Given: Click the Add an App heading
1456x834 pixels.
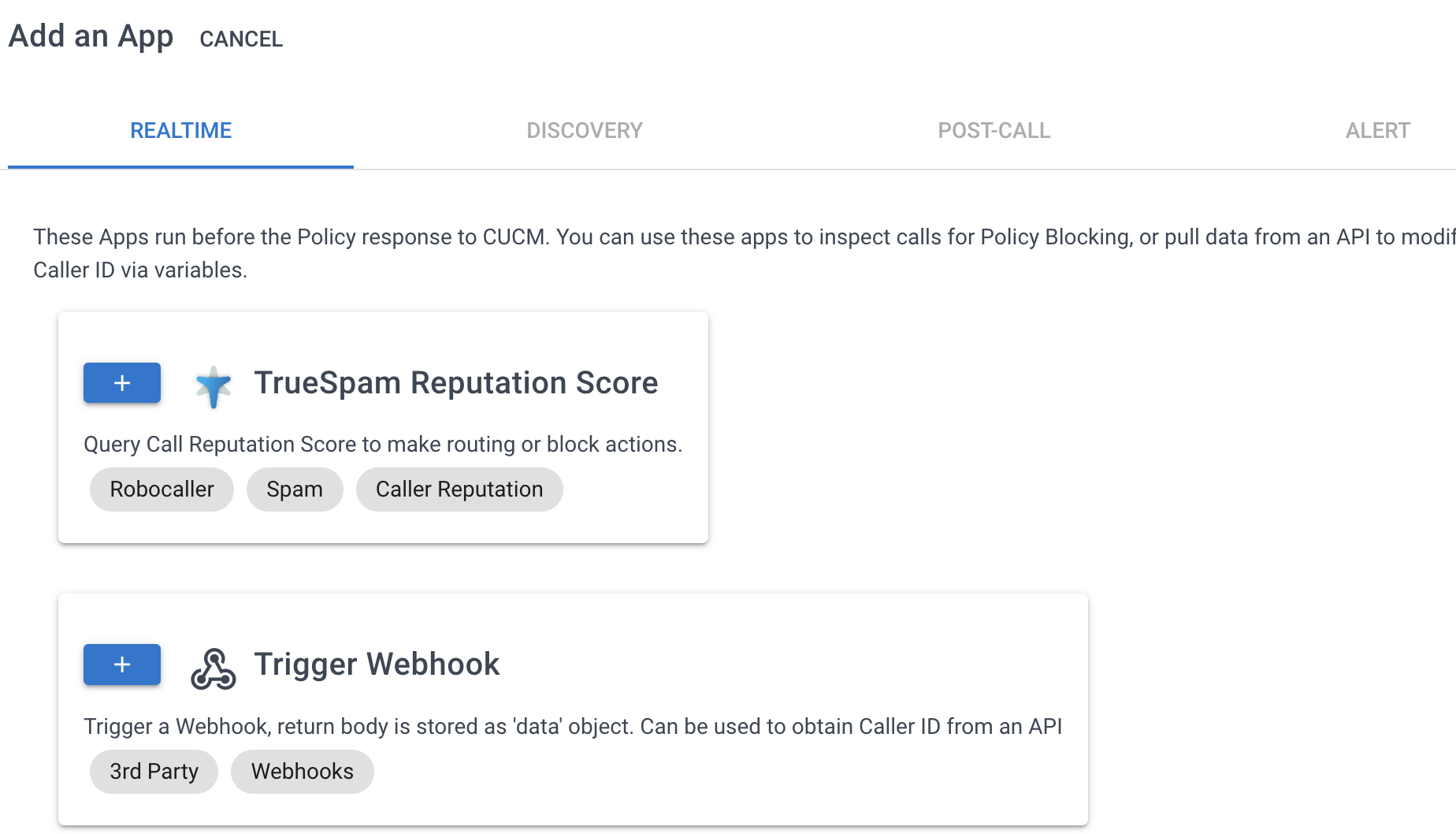Looking at the screenshot, I should click(x=91, y=35).
